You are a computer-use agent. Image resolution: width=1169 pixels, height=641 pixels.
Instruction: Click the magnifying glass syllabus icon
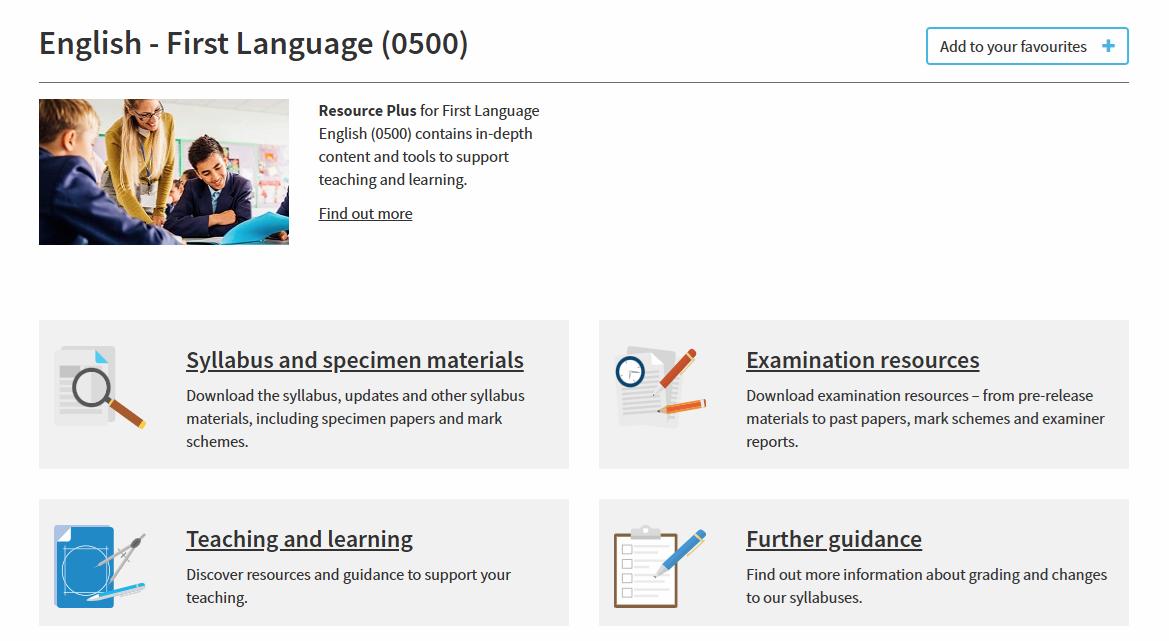[x=98, y=387]
